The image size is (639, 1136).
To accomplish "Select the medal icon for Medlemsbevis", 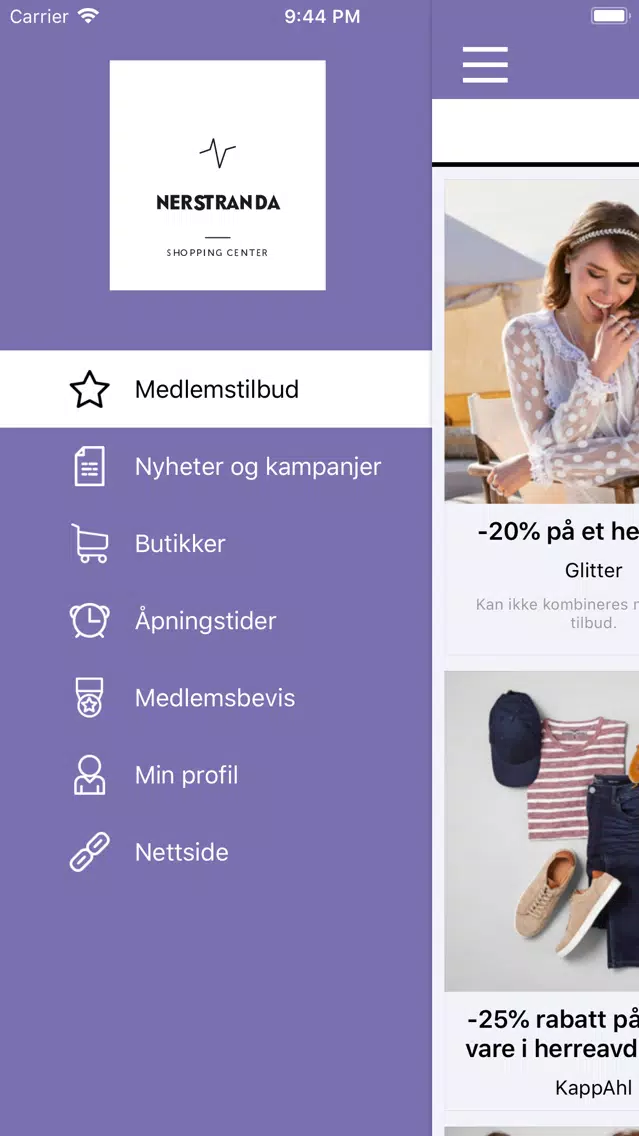I will [x=90, y=698].
